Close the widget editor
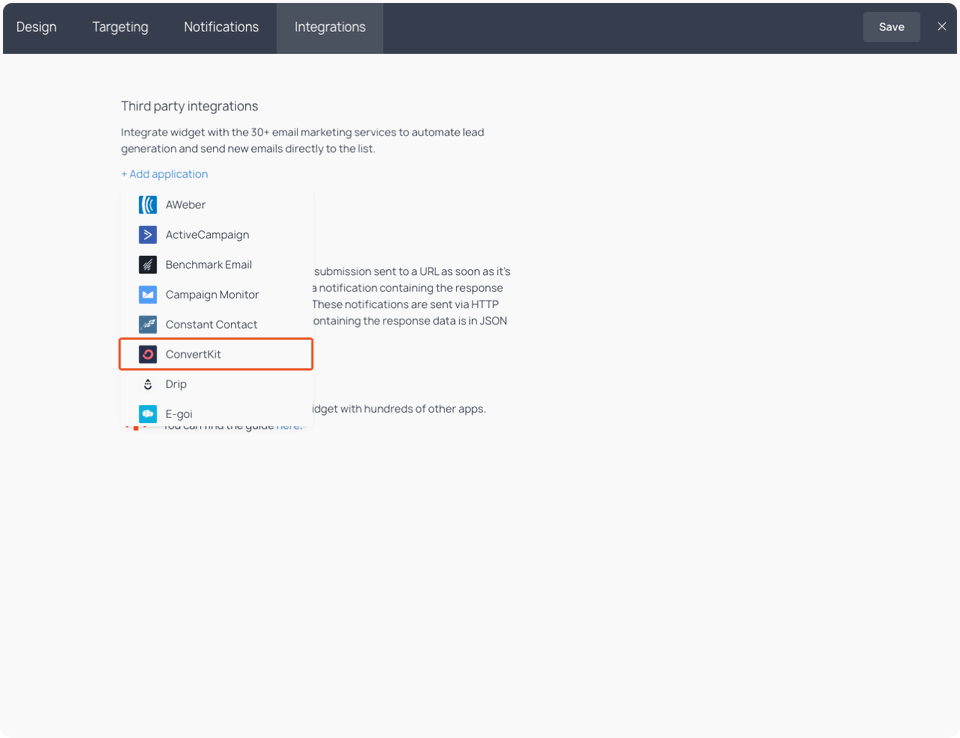 tap(941, 26)
